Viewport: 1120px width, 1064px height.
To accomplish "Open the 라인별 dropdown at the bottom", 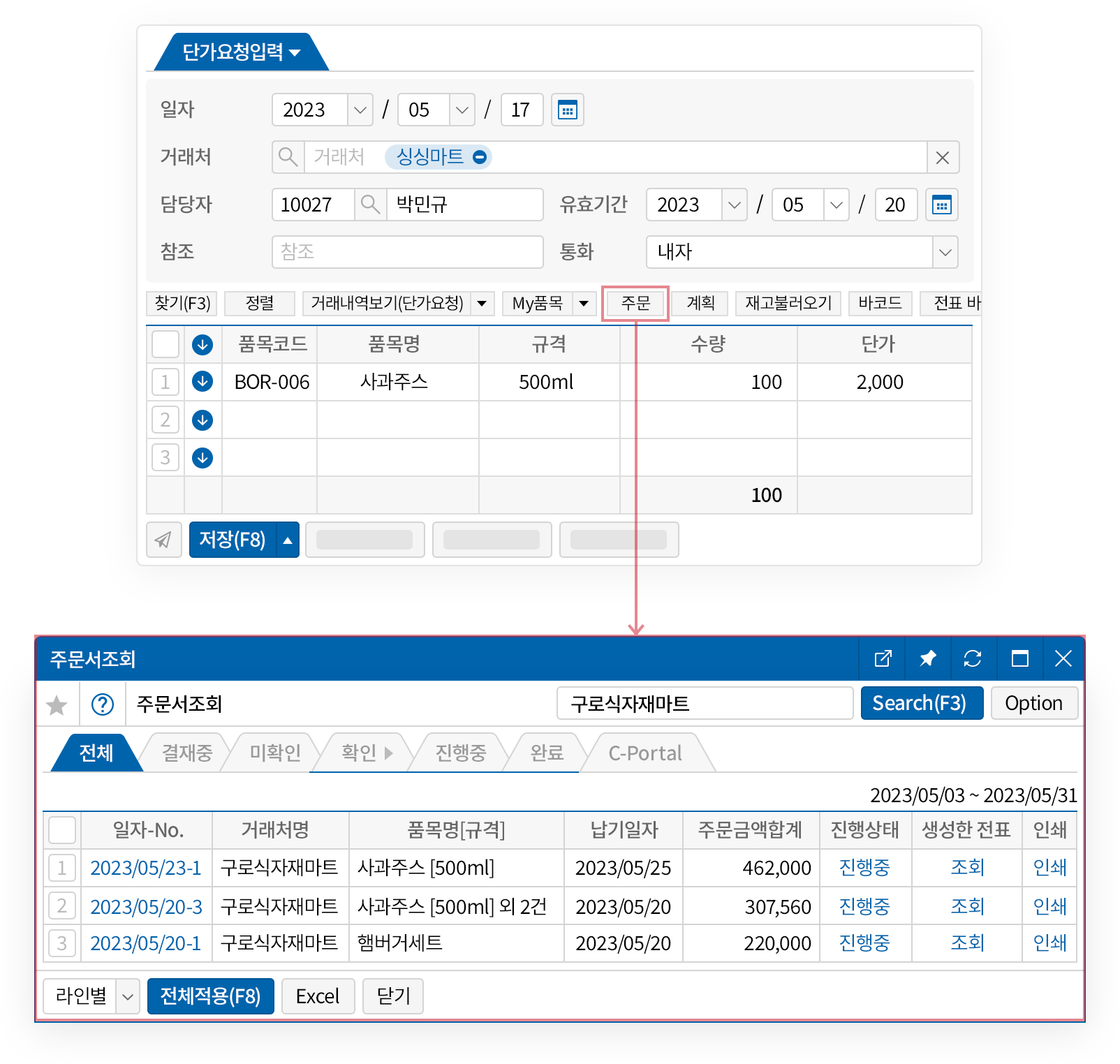I will tap(127, 996).
